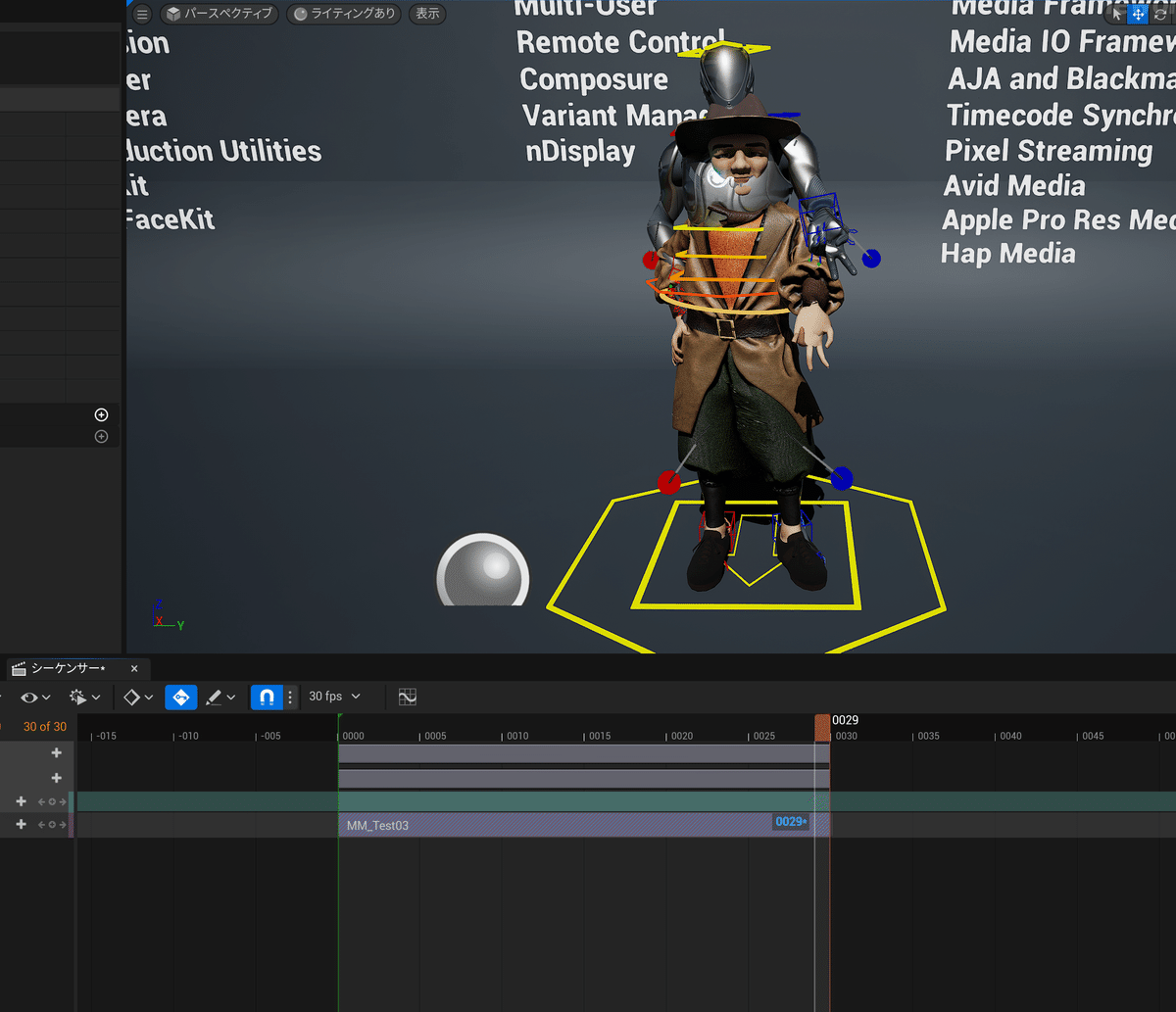Screen dimensions: 1176x1012
Task: Select the red knee pole-vector sphere
Action: click(x=669, y=482)
